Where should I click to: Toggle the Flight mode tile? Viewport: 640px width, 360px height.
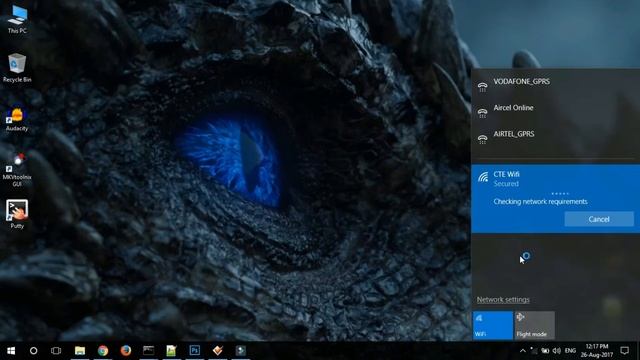(x=534, y=325)
